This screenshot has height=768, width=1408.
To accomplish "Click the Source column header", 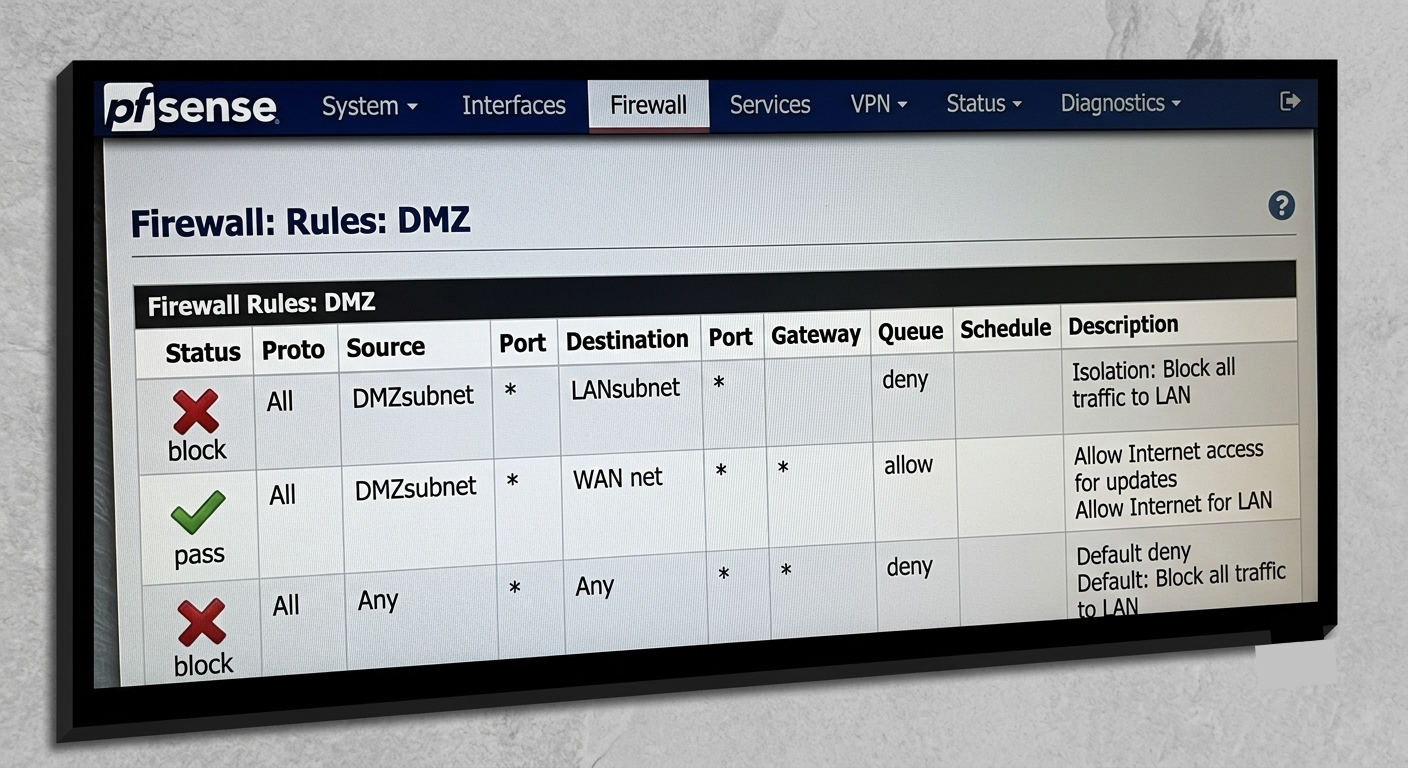I will [x=386, y=348].
